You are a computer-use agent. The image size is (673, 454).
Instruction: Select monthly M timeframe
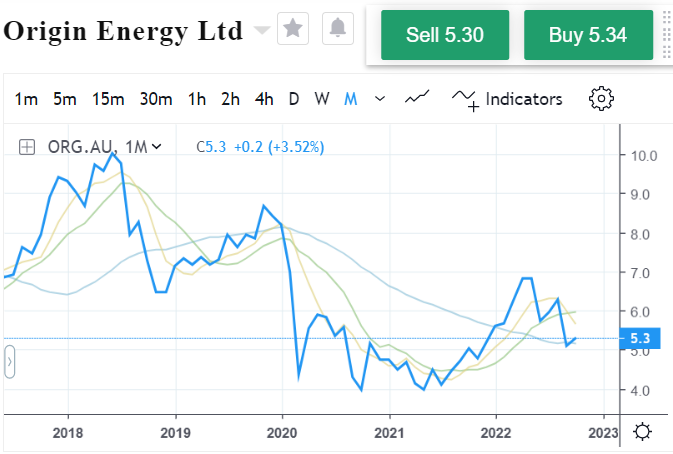351,99
